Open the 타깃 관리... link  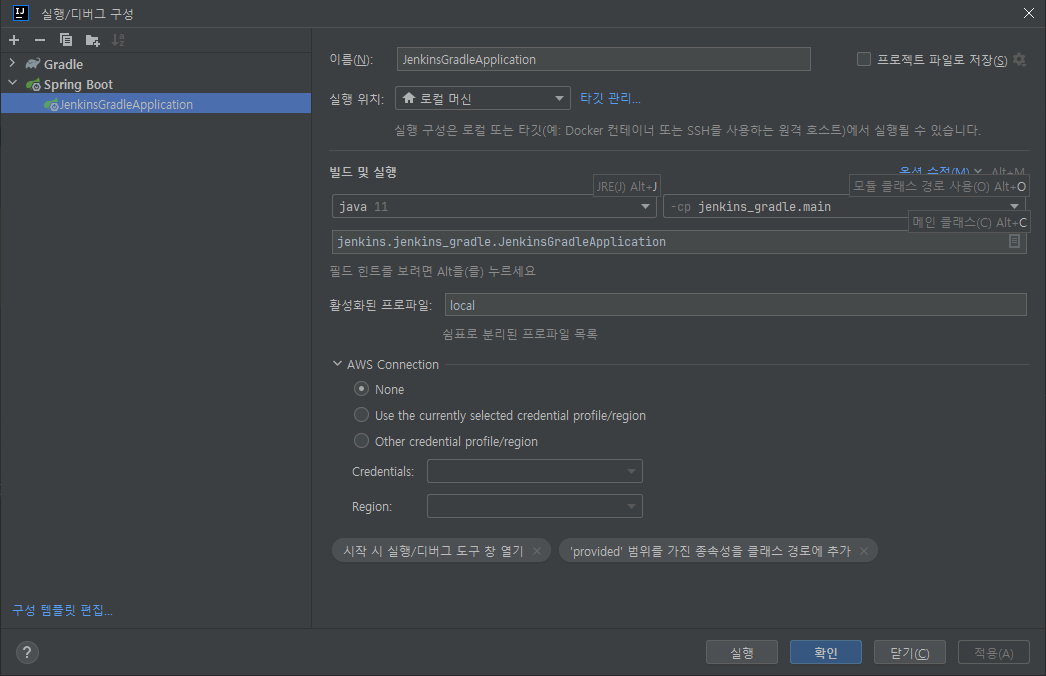[x=610, y=98]
